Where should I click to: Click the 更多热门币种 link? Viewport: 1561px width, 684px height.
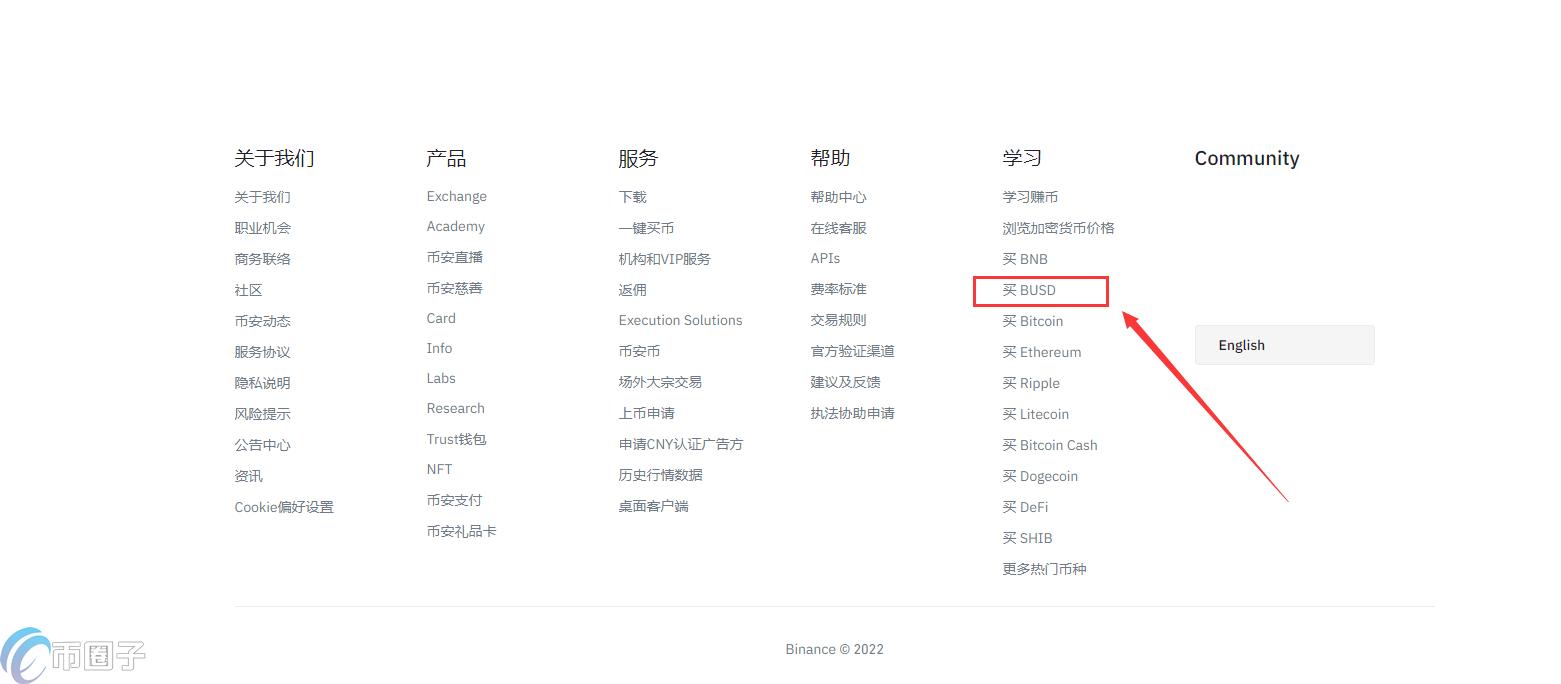tap(1043, 568)
